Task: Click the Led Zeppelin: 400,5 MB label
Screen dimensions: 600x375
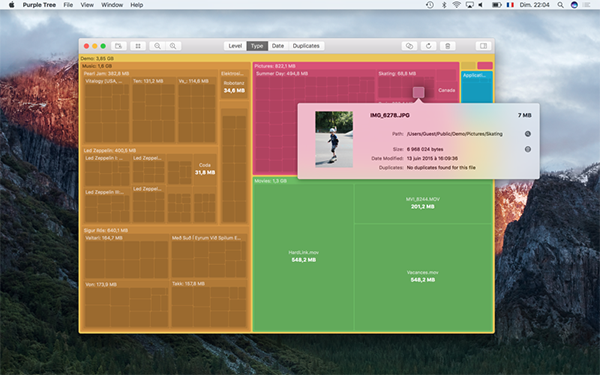Action: (110, 150)
